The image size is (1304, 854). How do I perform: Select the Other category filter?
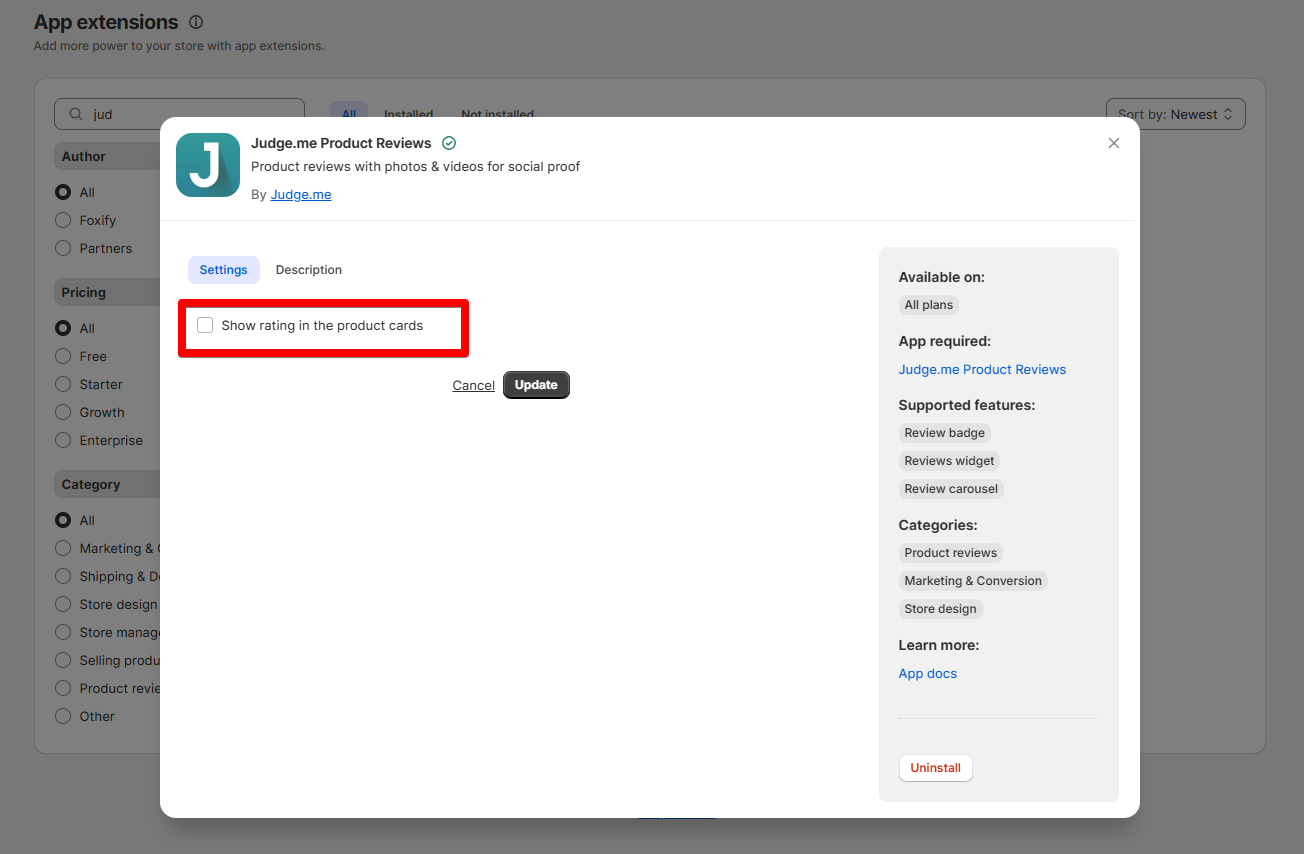[x=63, y=716]
